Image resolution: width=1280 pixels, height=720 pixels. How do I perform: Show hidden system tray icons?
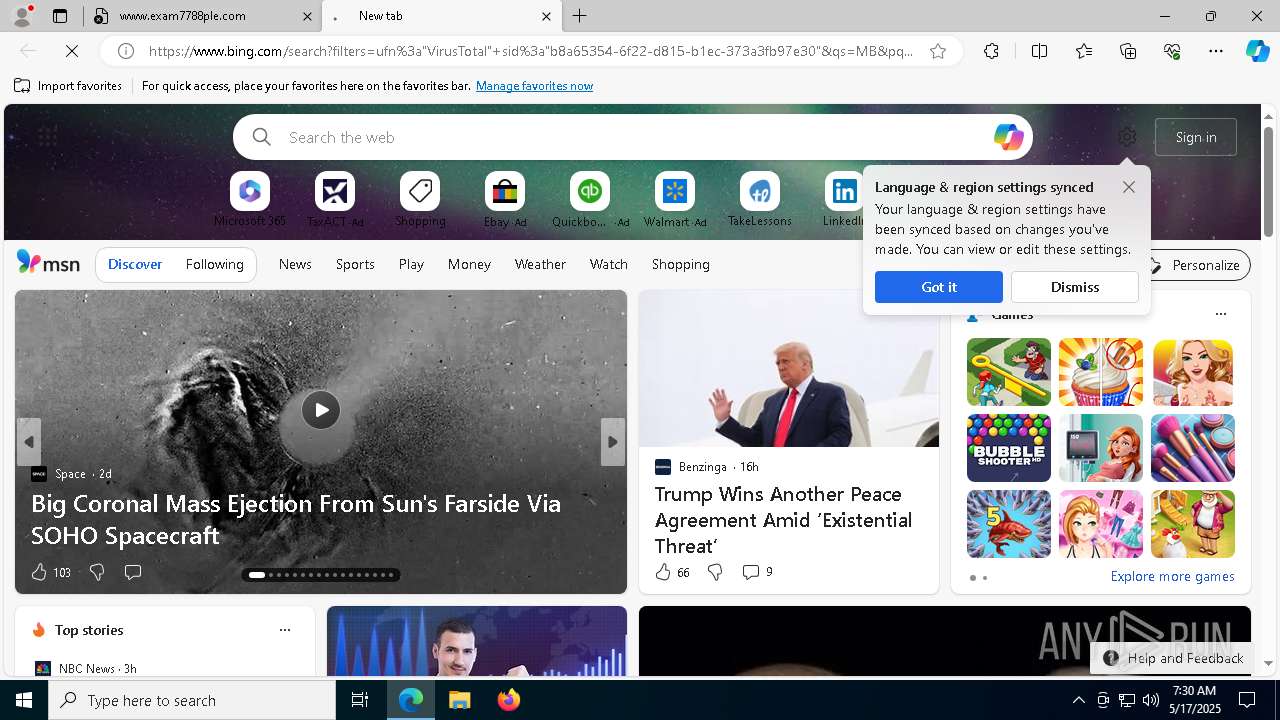point(1078,700)
